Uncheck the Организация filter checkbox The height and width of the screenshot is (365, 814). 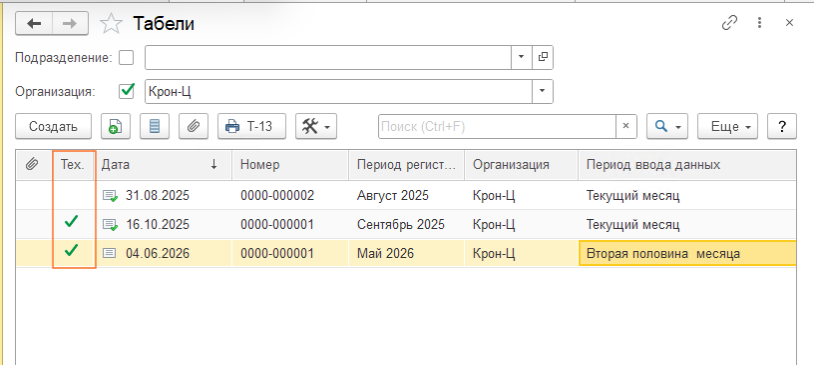126,91
